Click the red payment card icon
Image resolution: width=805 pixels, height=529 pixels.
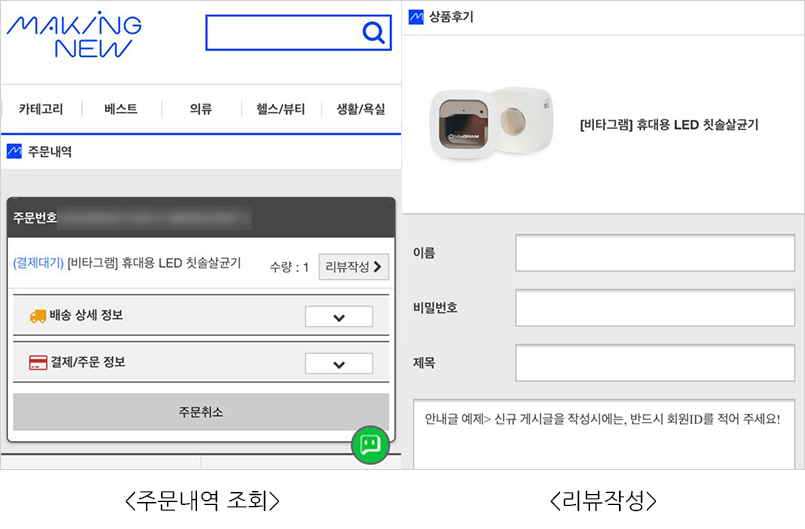38,363
